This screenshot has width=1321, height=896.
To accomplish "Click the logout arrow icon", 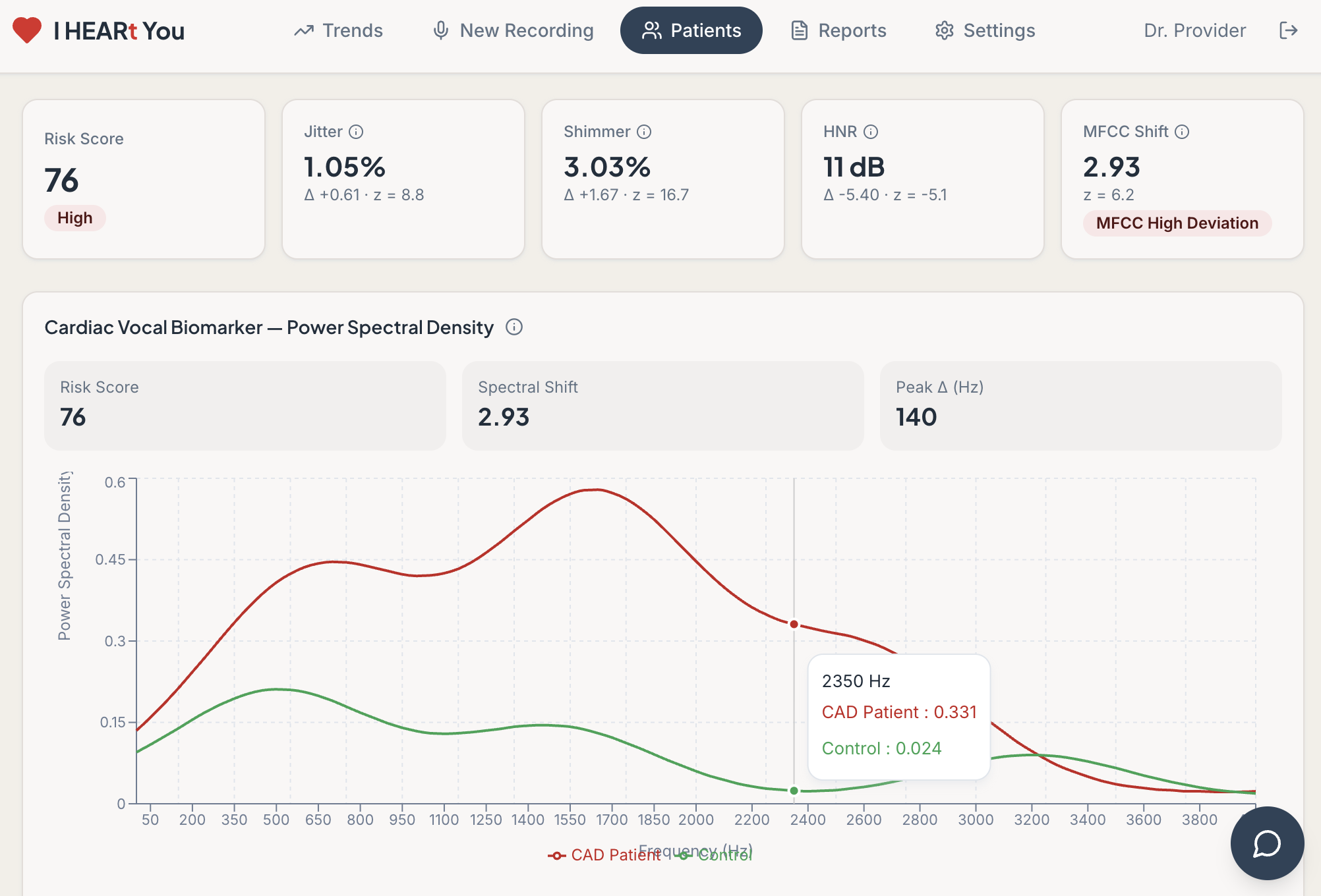I will [x=1288, y=30].
